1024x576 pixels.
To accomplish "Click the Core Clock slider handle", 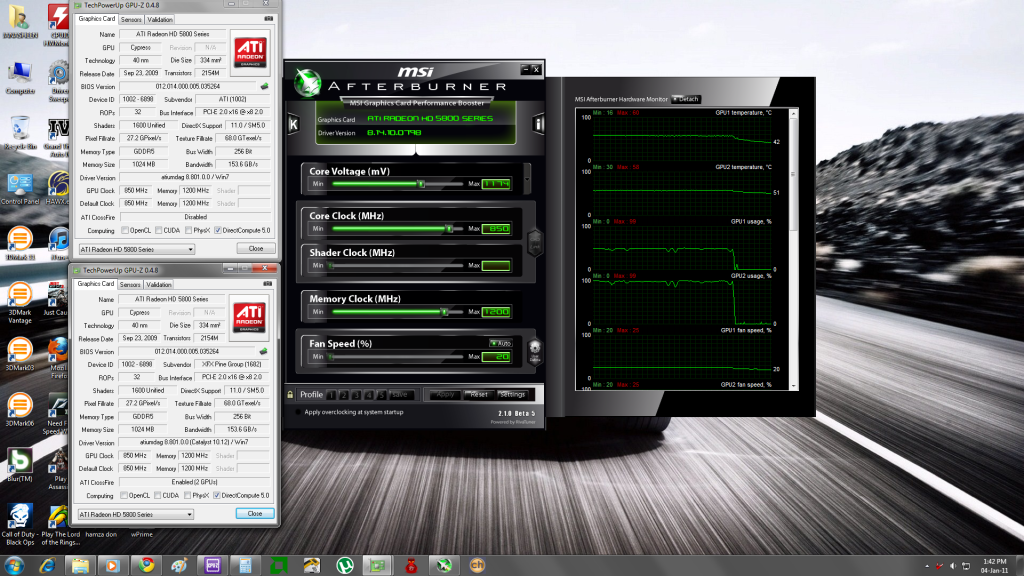I will (x=449, y=229).
